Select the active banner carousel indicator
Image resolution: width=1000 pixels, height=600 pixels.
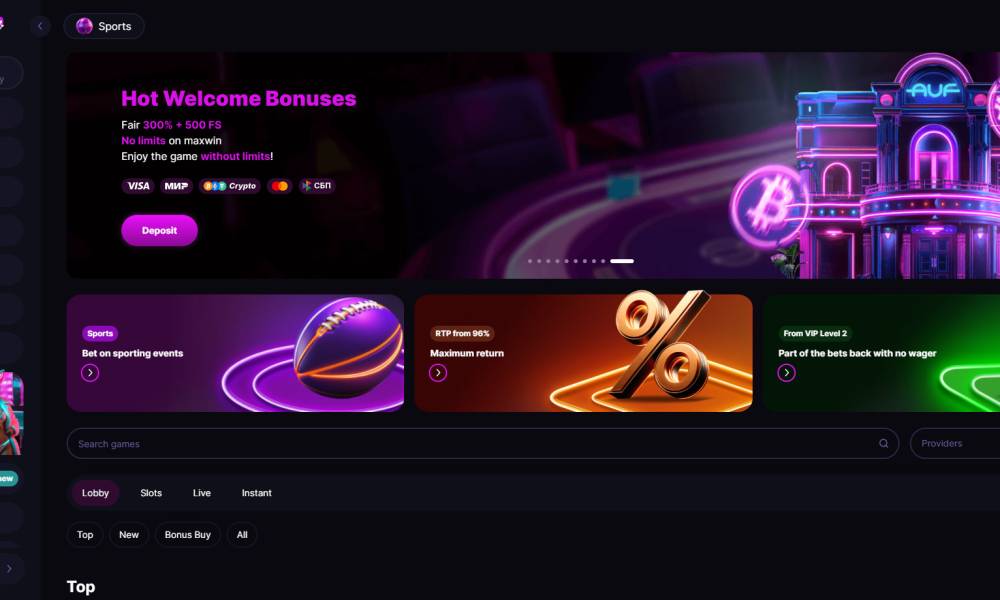[622, 261]
